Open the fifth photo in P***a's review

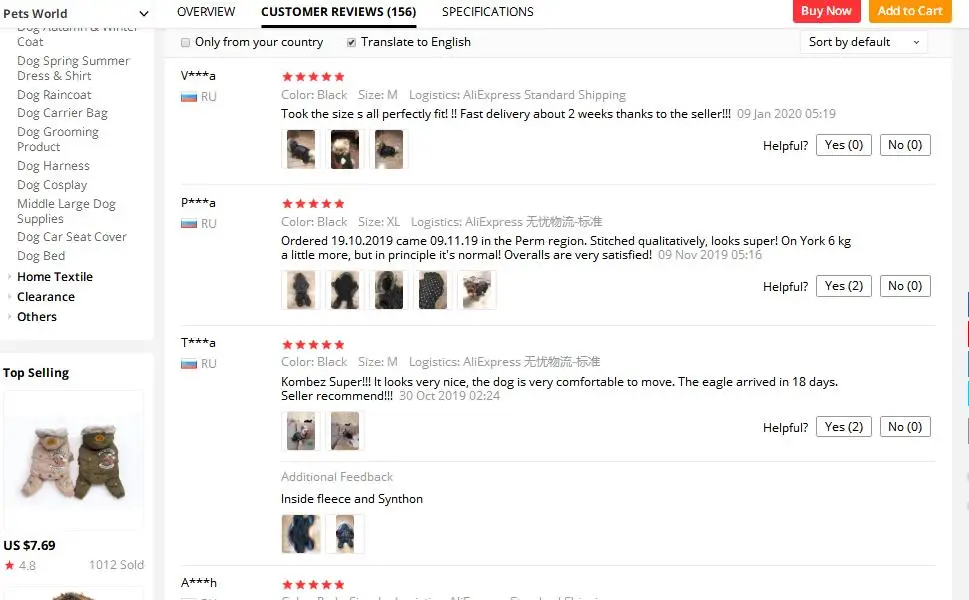[x=476, y=290]
